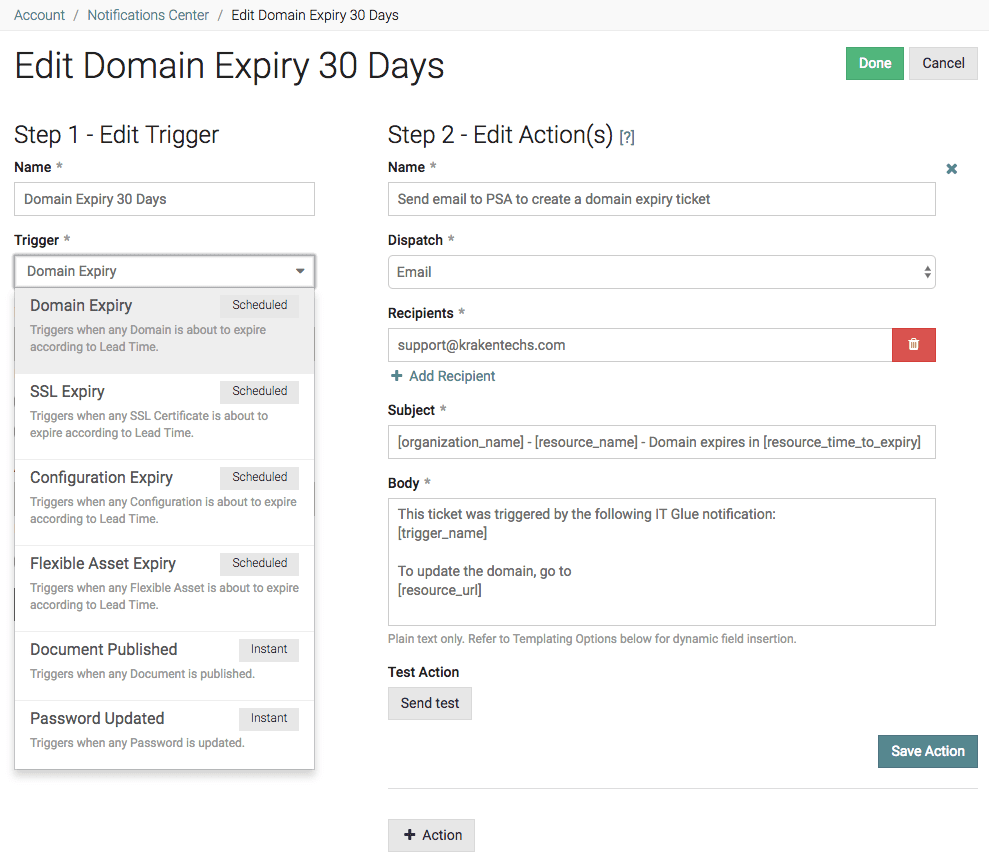Click Save Action button
This screenshot has height=865, width=989.
927,751
